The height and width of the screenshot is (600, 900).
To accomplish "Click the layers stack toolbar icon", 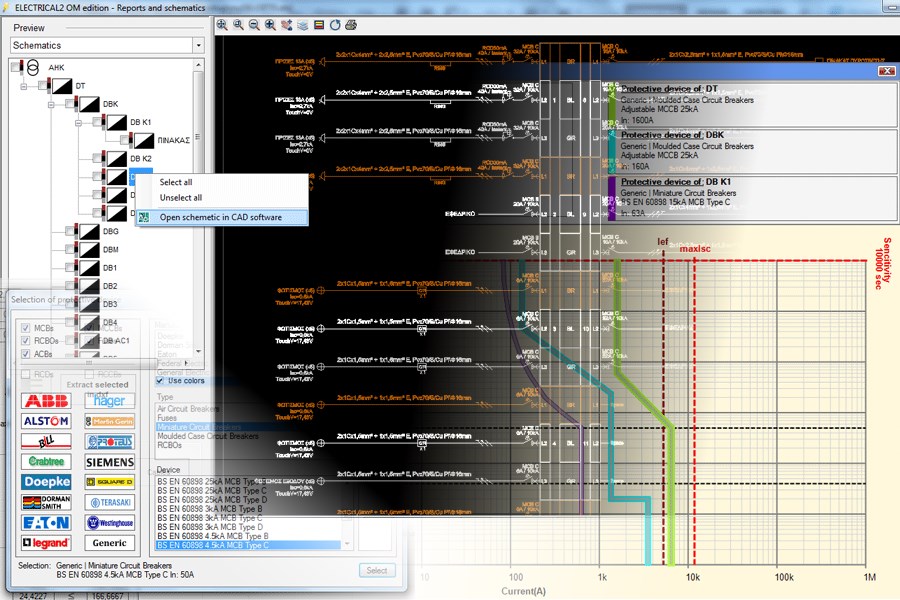I will pos(302,24).
